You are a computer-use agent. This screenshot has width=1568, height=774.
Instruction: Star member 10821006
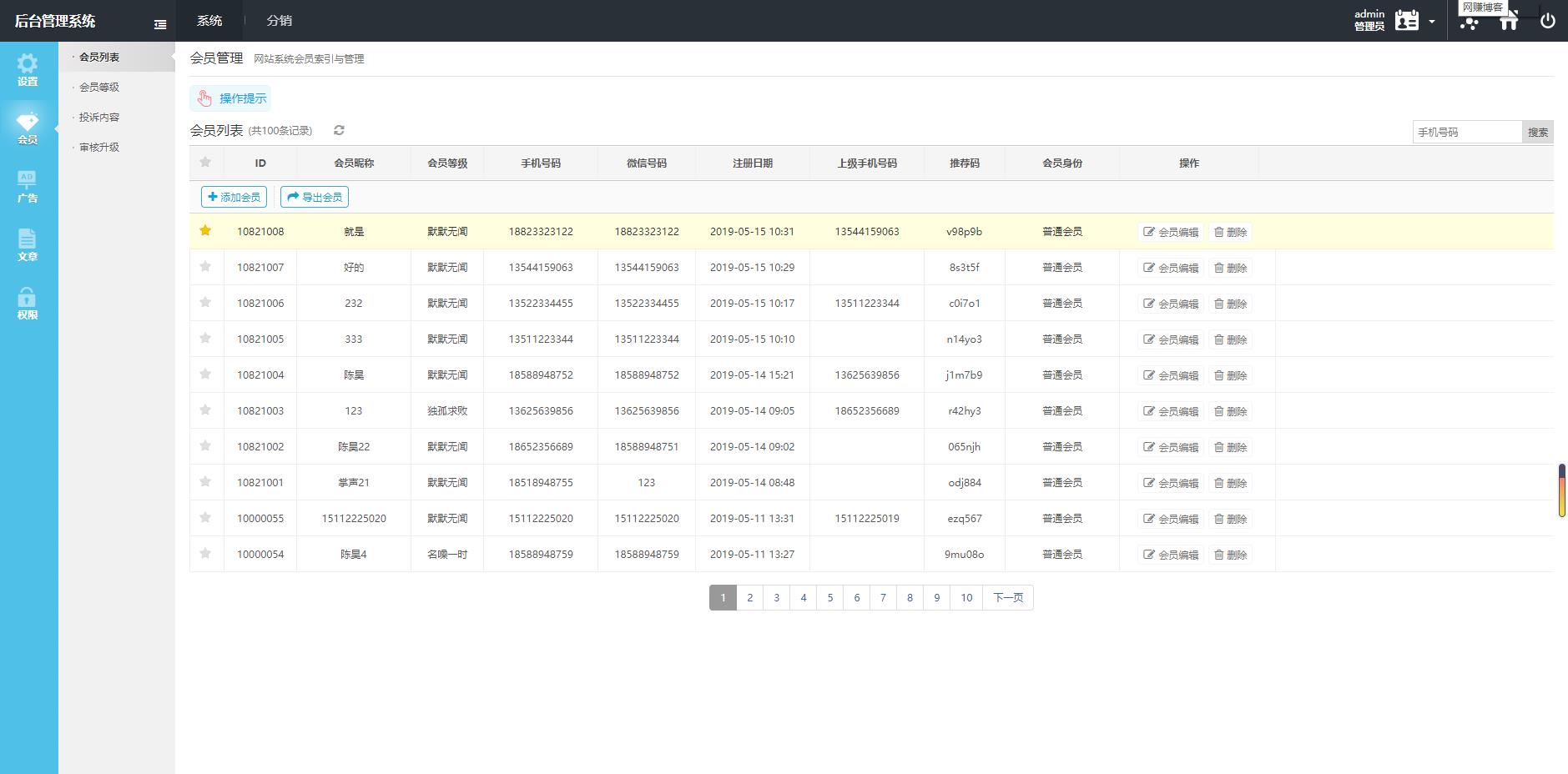(205, 302)
